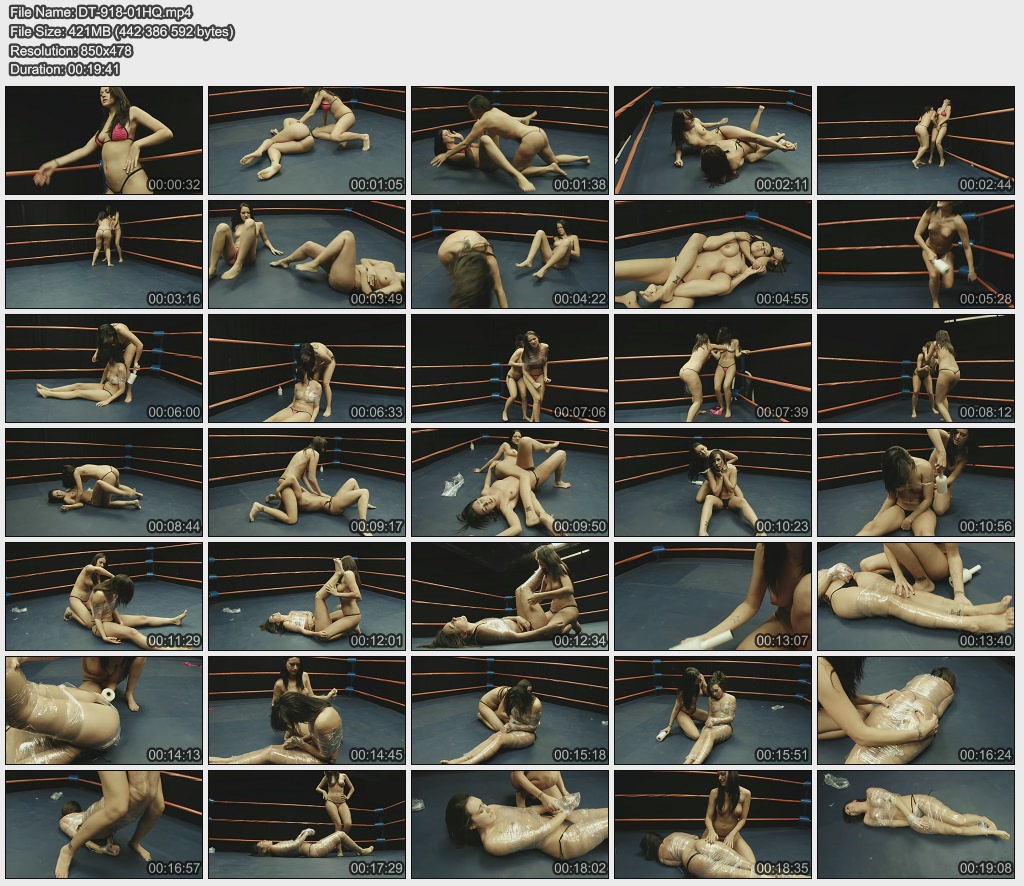This screenshot has height=886, width=1024.
Task: Select the thumbnail timestamped 00:10:56
Action: (x=916, y=482)
